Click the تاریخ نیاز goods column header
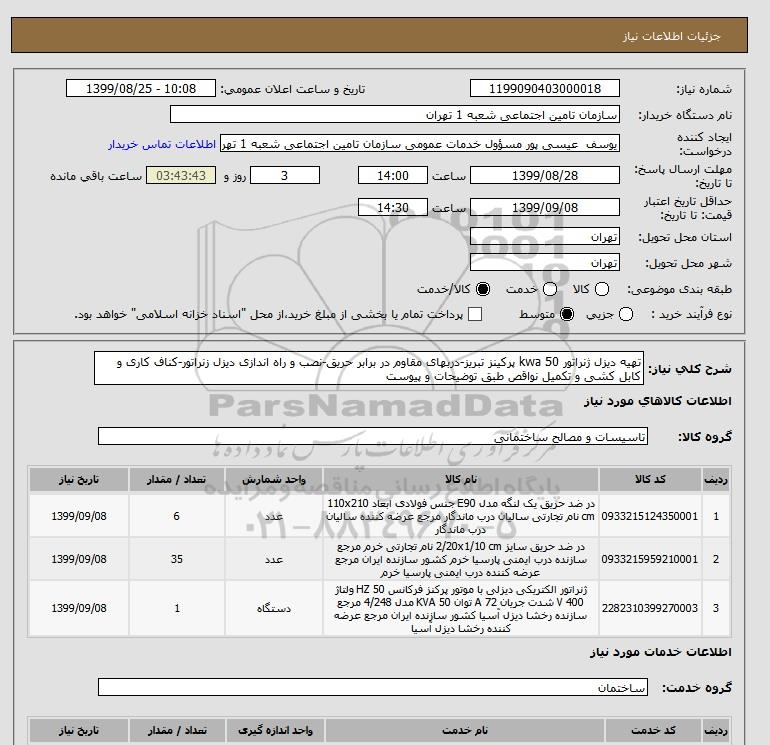 tap(79, 479)
